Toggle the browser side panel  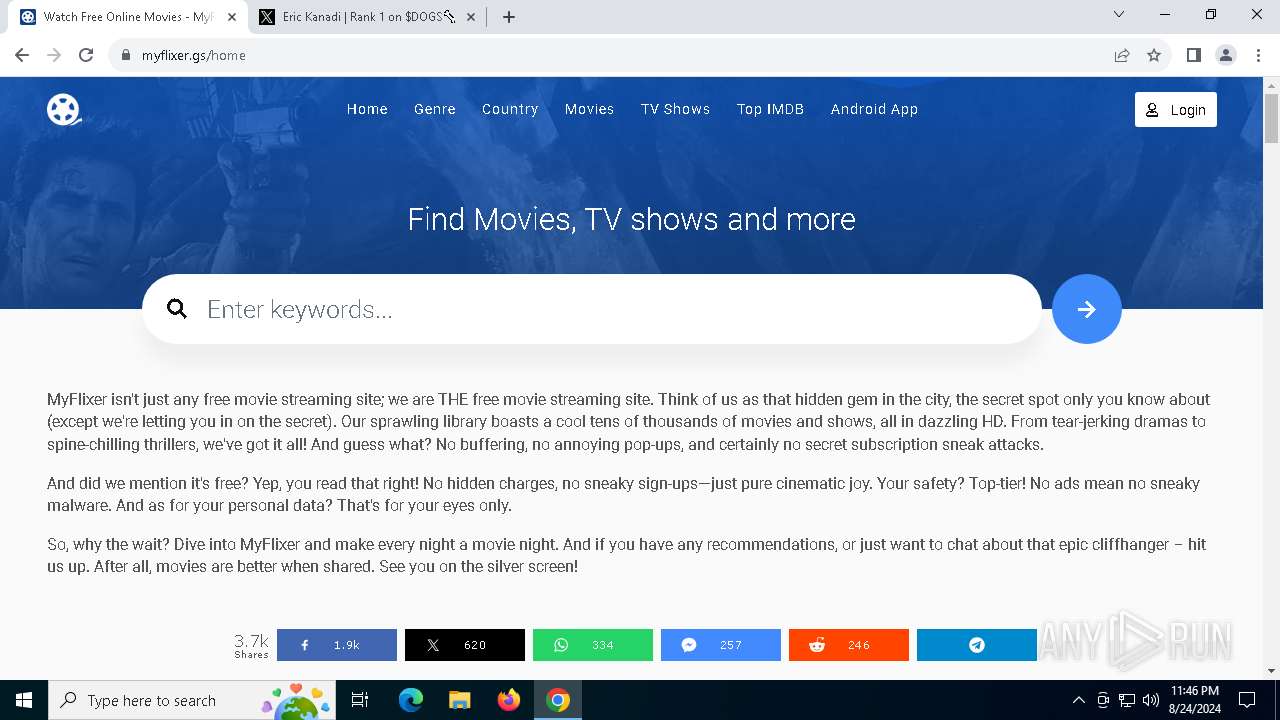click(1194, 55)
